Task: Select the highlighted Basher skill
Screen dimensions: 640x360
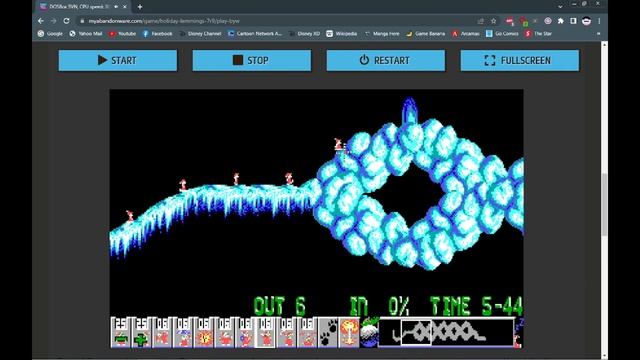Action: [266, 332]
